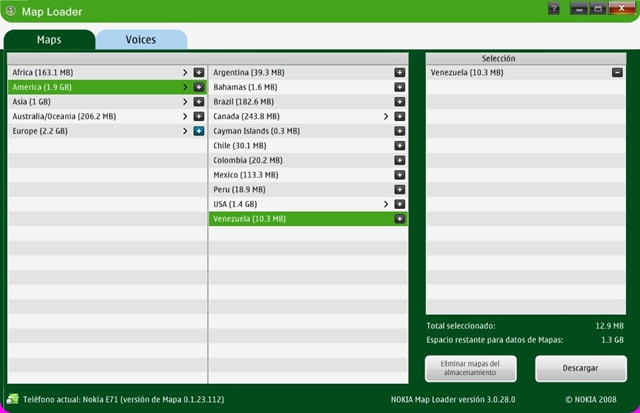Select Cayman Islands (0.3 MB) entry
The height and width of the screenshot is (413, 640).
click(x=308, y=131)
